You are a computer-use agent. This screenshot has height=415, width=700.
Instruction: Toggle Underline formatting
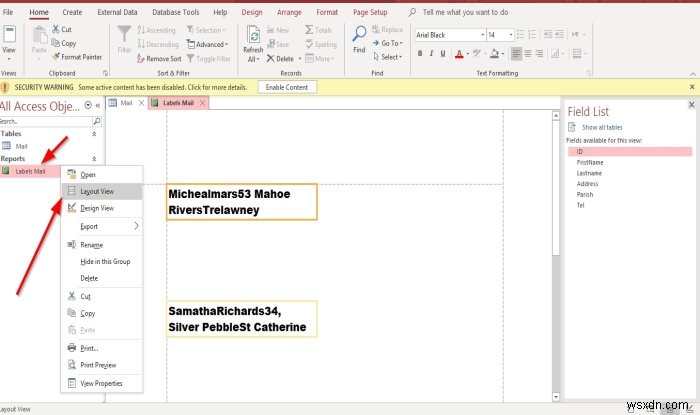tap(443, 54)
